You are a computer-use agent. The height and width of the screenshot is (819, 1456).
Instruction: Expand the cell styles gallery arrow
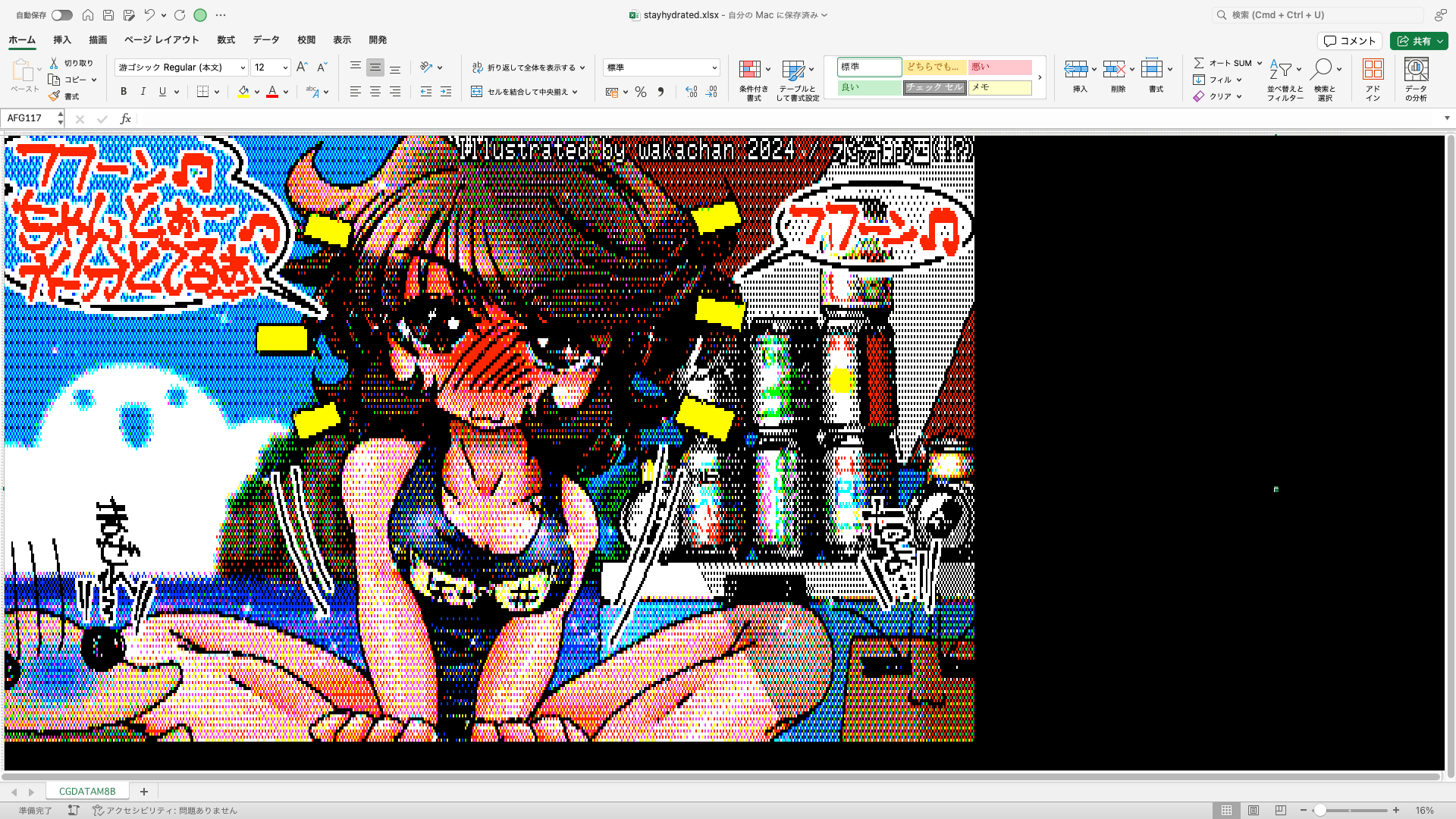coord(1040,77)
